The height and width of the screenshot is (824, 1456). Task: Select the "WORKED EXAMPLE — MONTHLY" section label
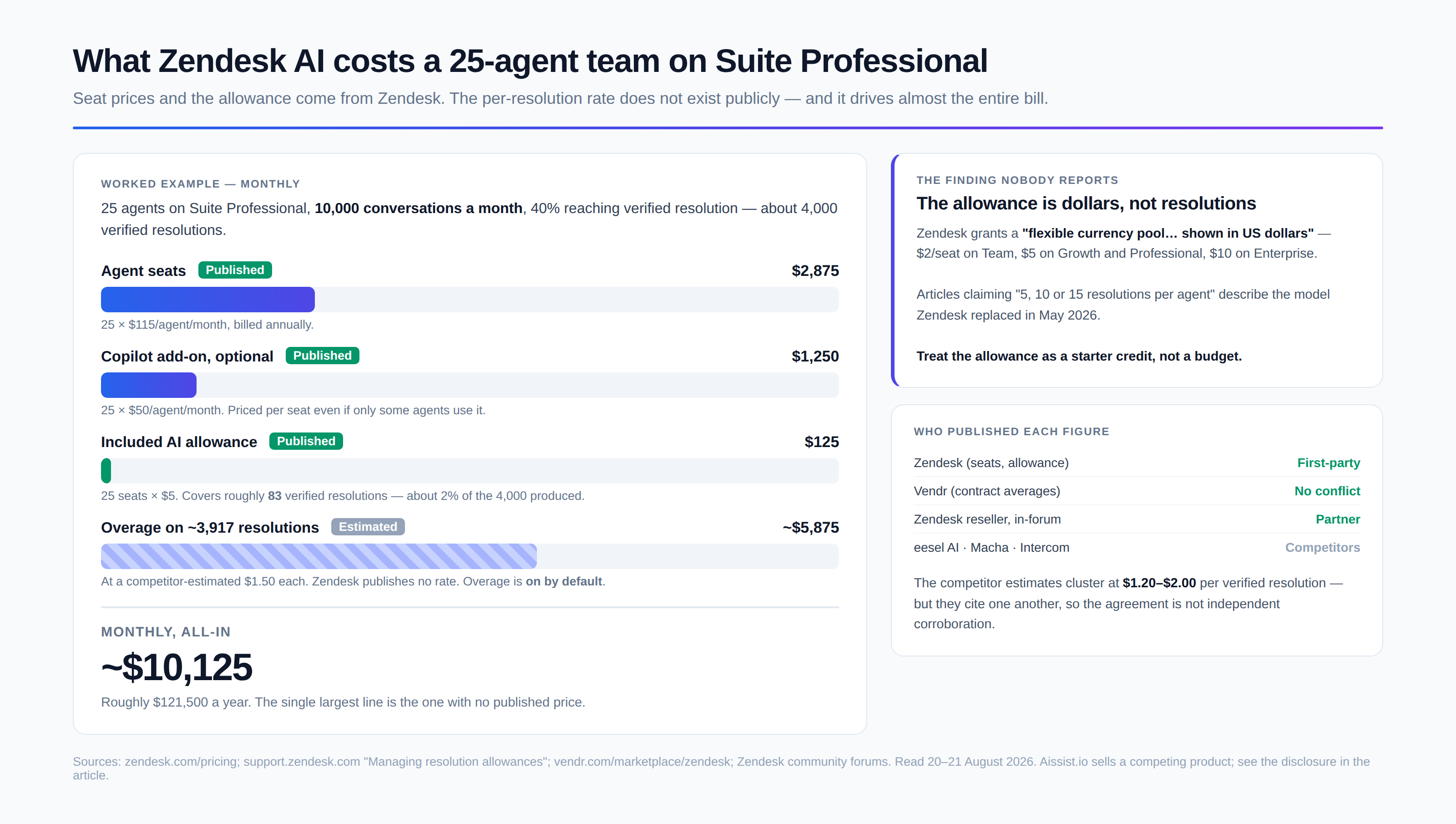click(200, 184)
